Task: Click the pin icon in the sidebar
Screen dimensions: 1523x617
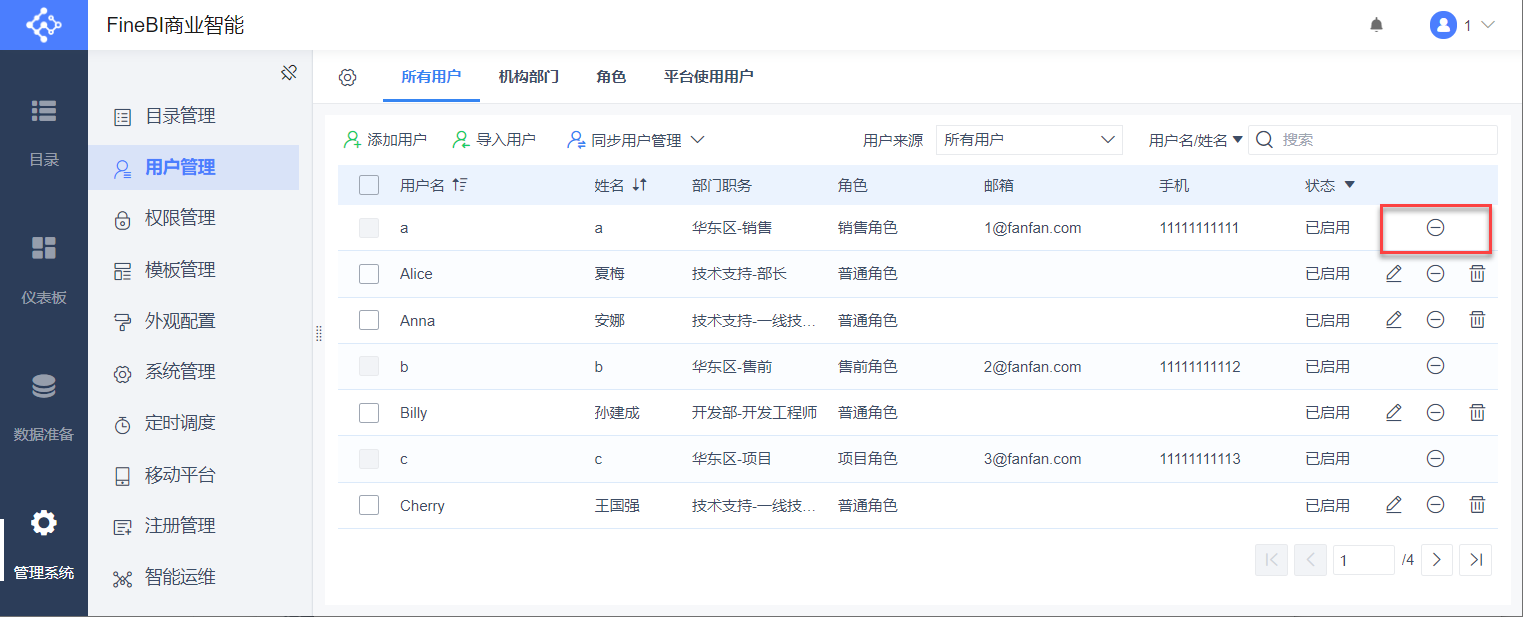Action: [289, 73]
